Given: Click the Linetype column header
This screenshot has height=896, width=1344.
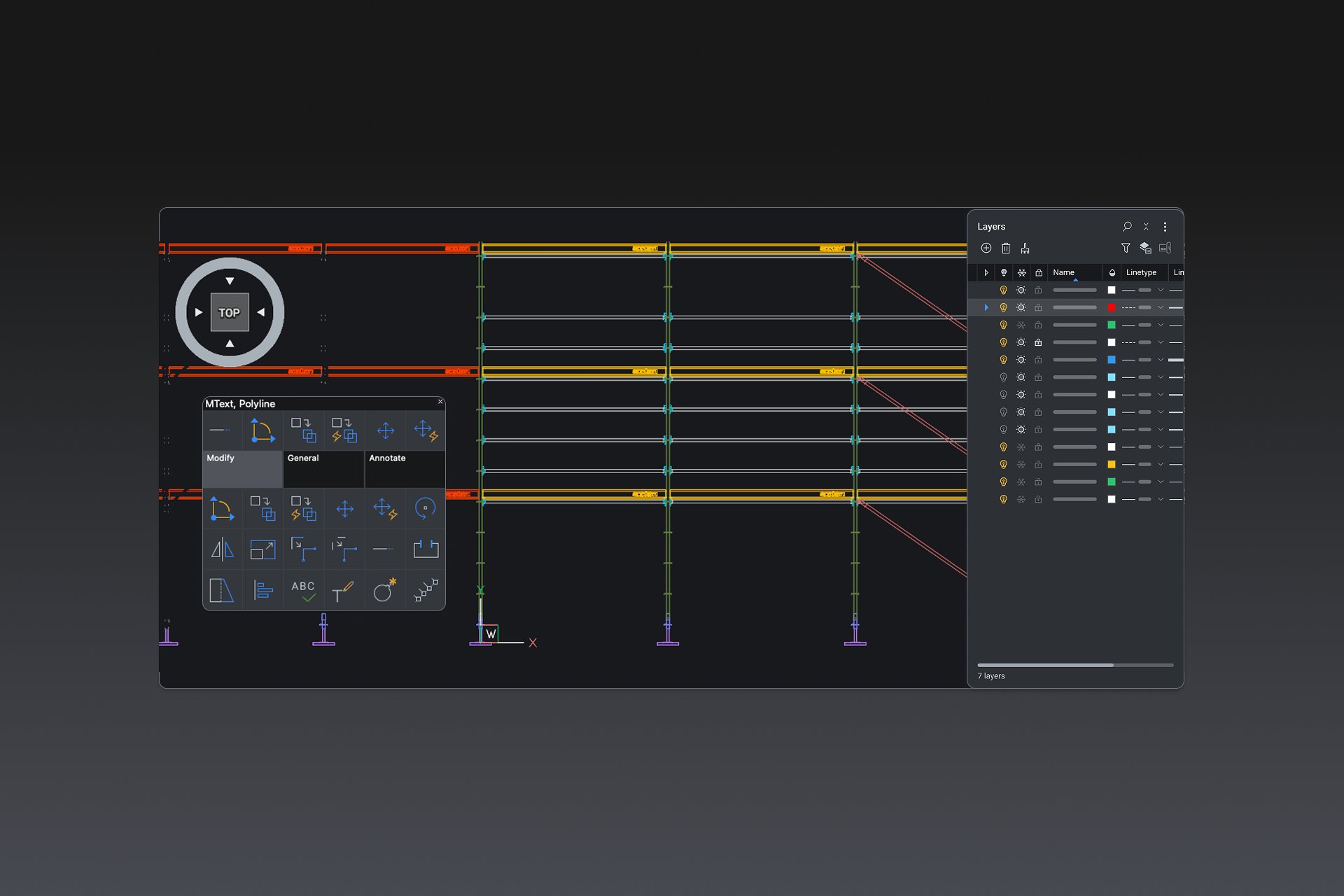Looking at the screenshot, I should pos(1141,272).
